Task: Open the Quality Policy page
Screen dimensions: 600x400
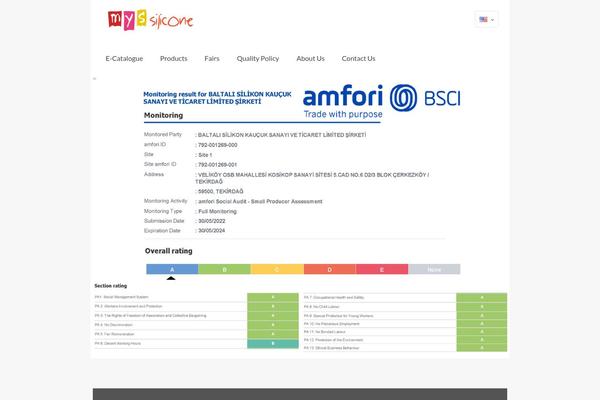Action: tap(258, 58)
